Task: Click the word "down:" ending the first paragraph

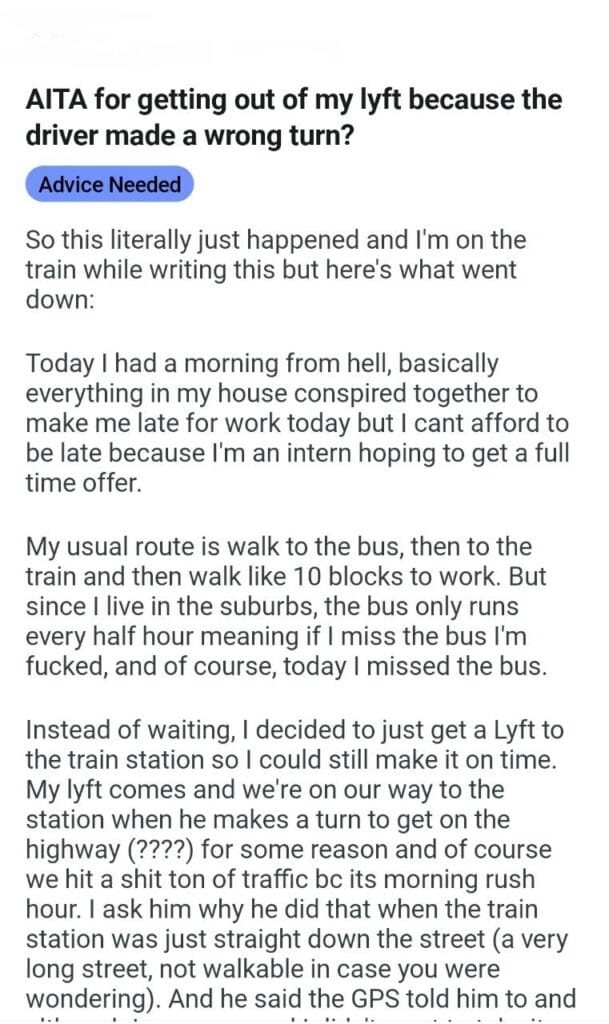Action: (x=58, y=300)
